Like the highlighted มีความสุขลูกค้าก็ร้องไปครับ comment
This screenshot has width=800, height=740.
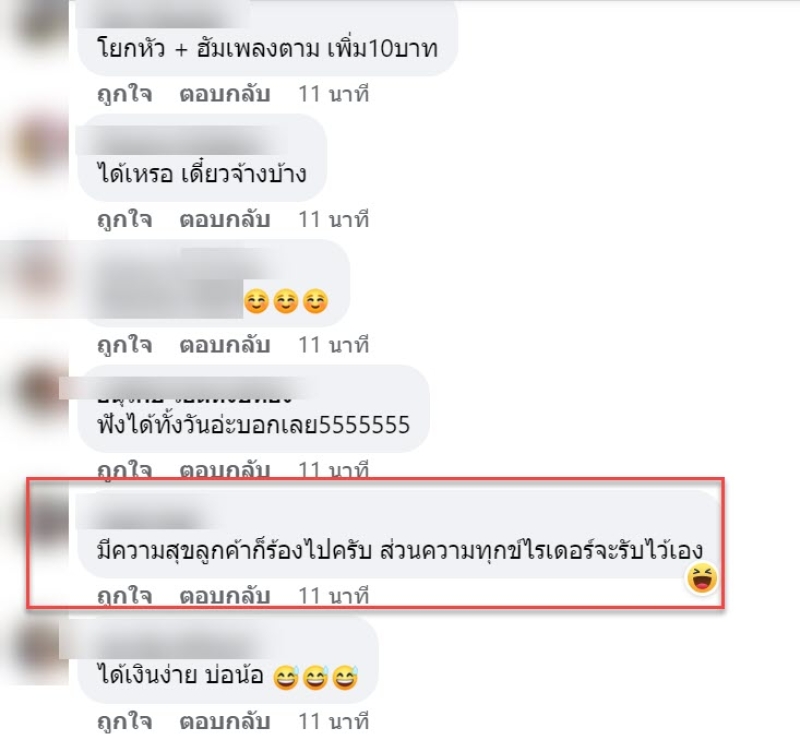pos(124,596)
